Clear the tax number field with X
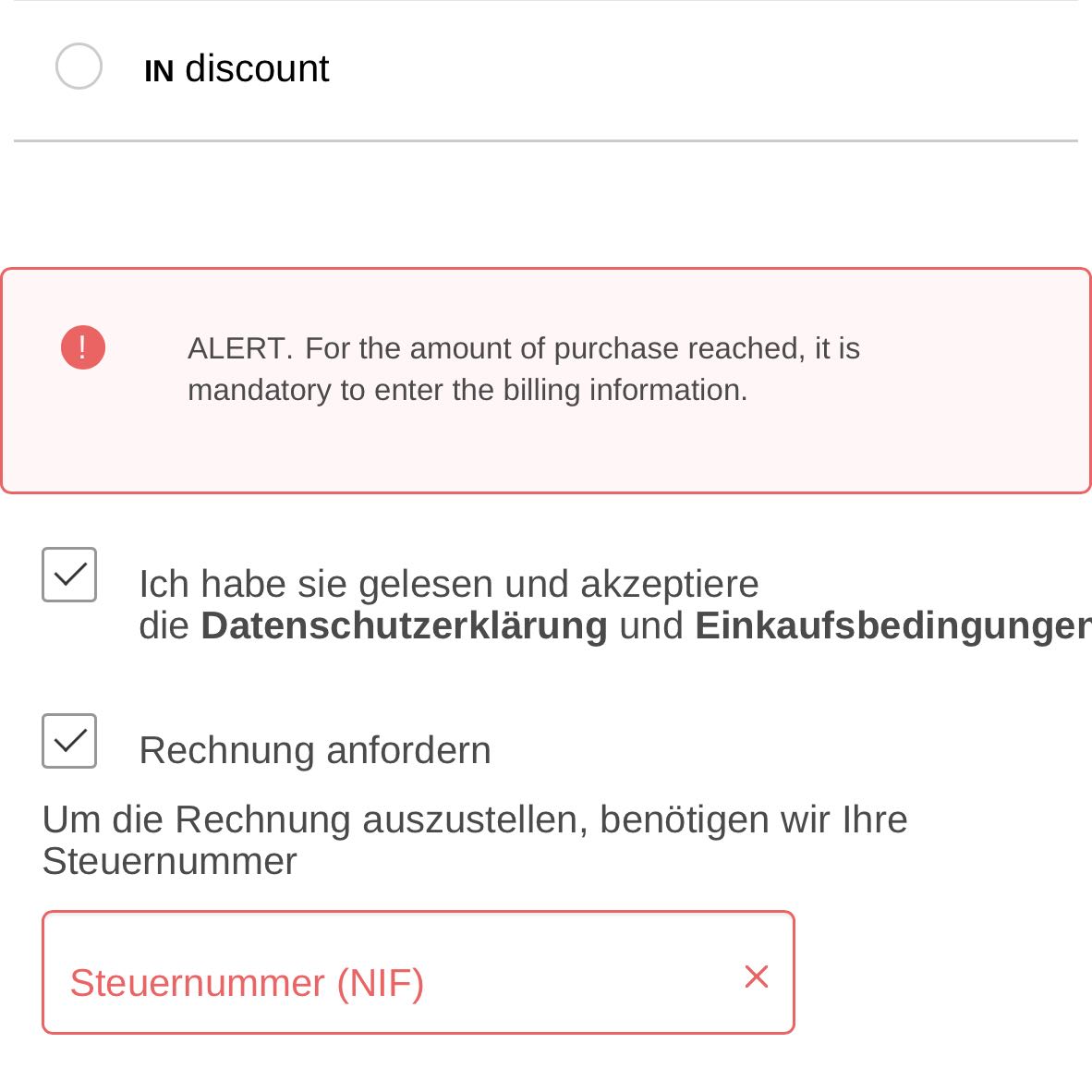 pos(757,977)
